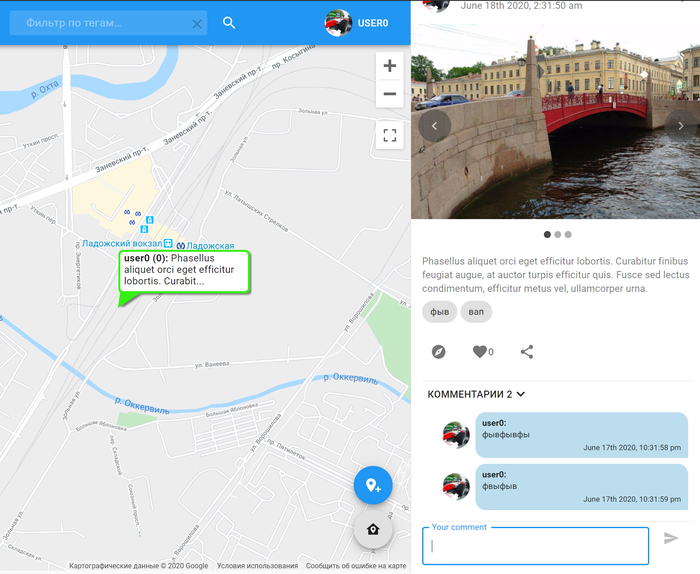Click the compass navigate icon
Screen dimensions: 700x574
click(438, 352)
